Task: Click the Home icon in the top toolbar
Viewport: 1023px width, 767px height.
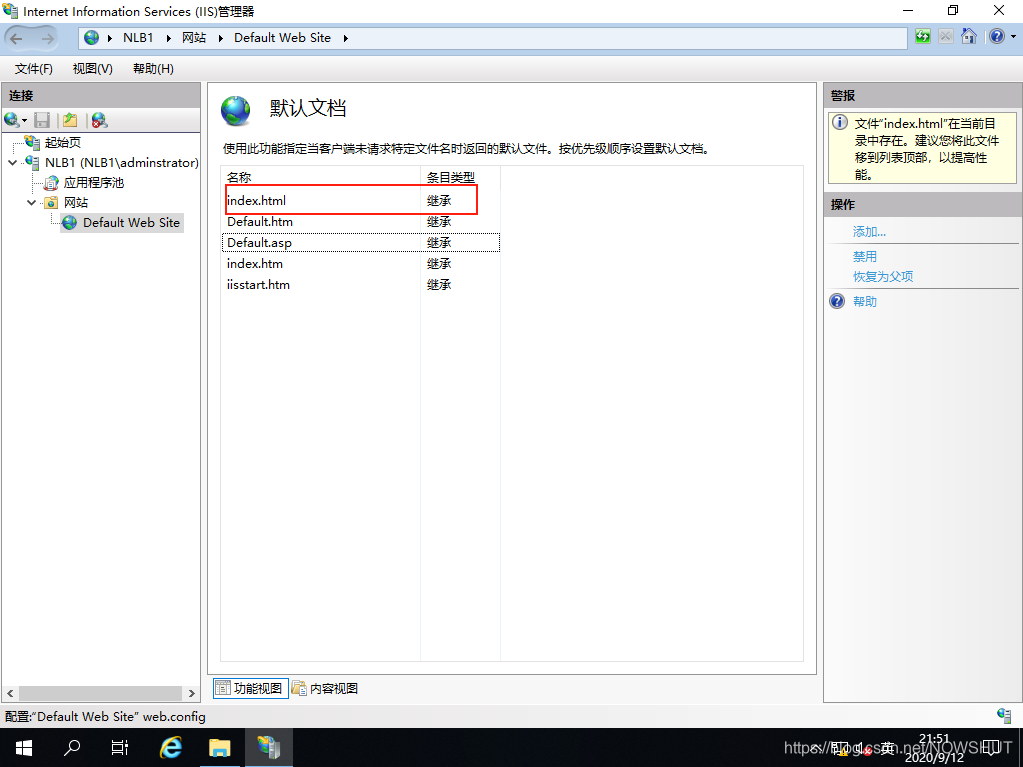Action: (968, 37)
